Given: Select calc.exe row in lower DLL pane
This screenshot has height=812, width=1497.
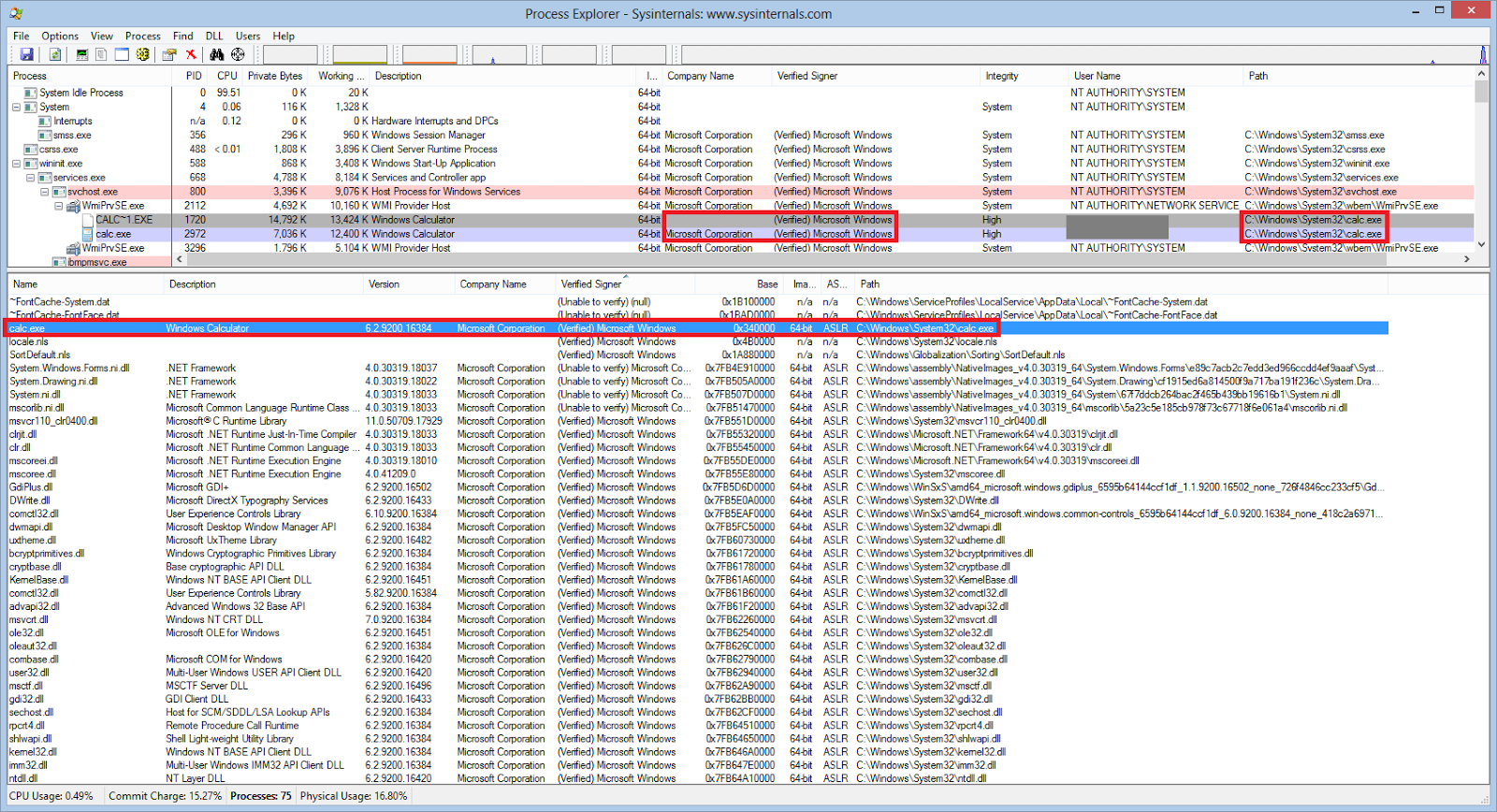Looking at the screenshot, I should point(697,328).
